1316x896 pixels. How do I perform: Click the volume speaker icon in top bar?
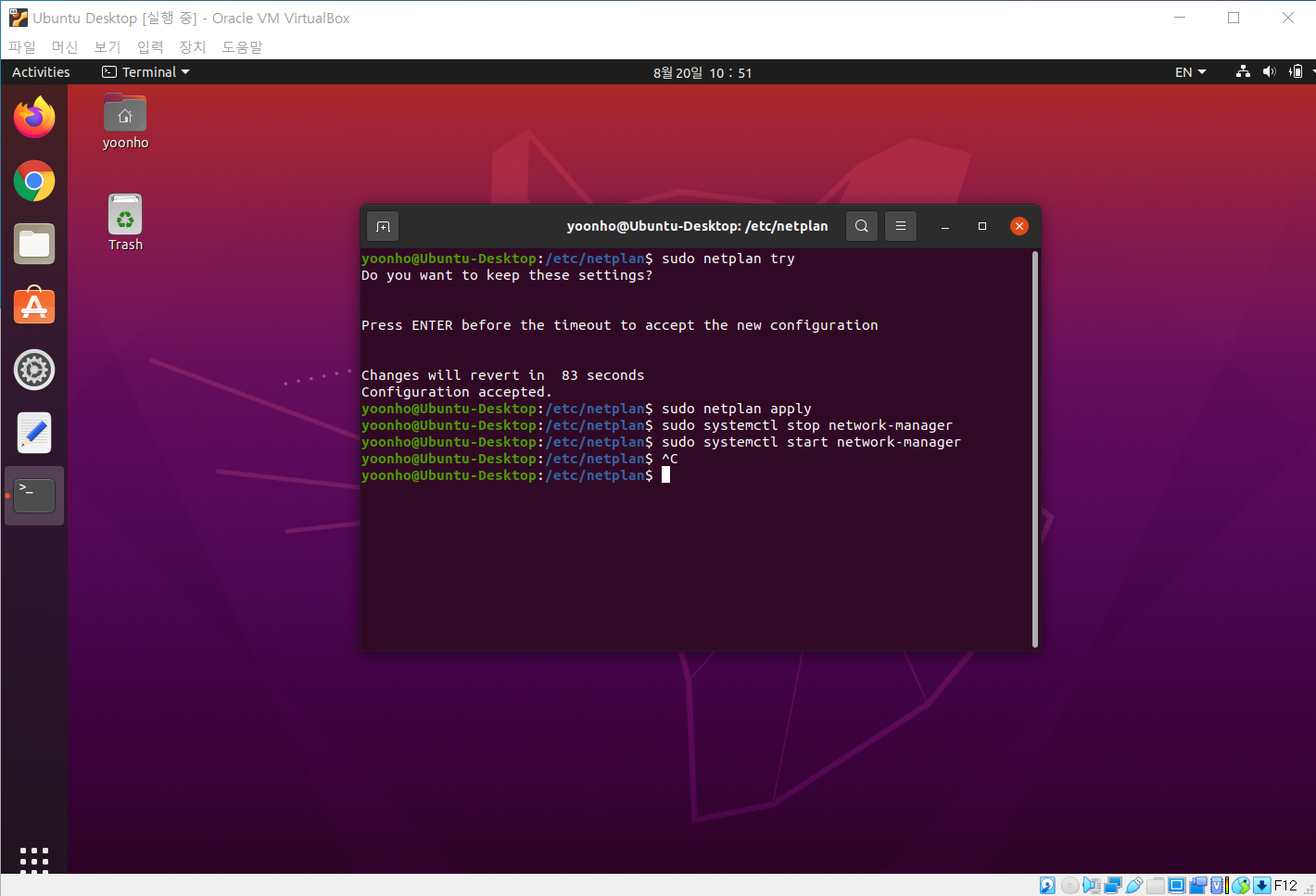click(x=1270, y=72)
